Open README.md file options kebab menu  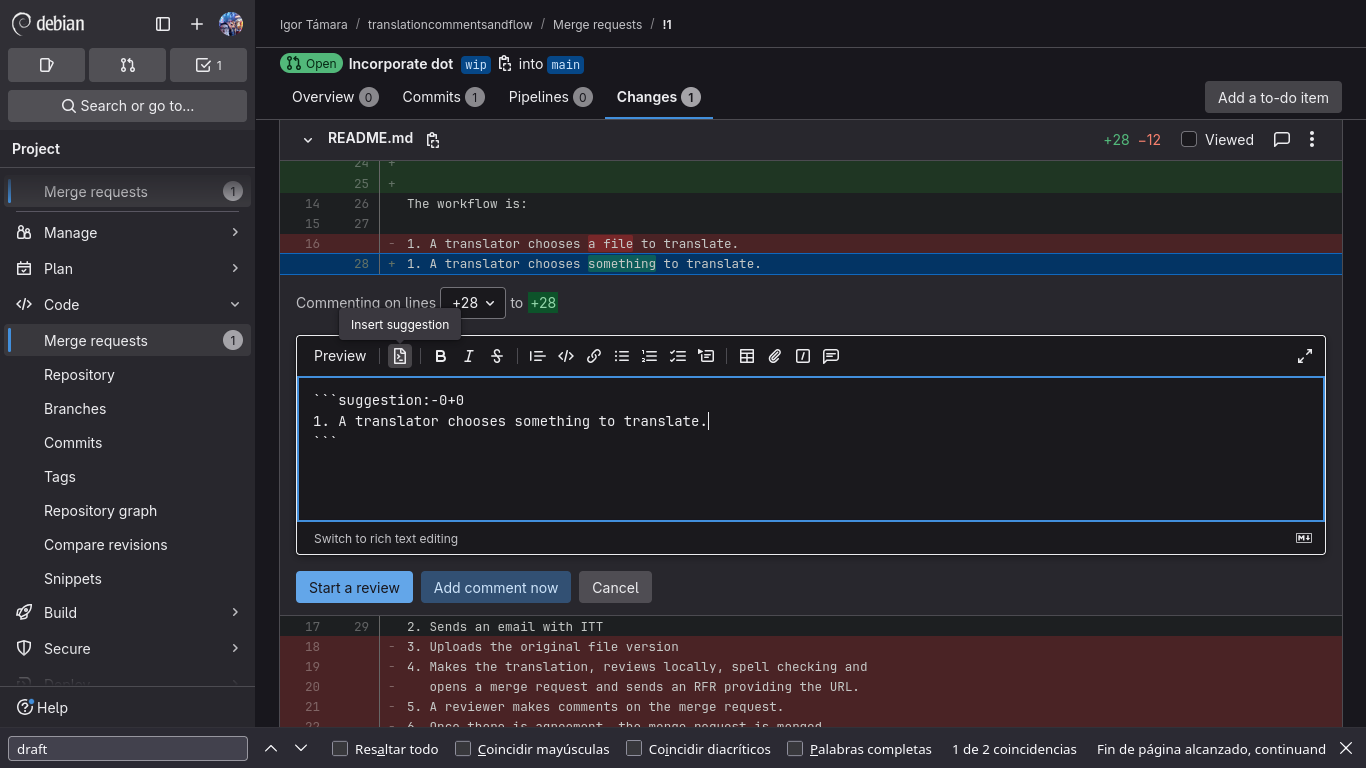click(1312, 140)
